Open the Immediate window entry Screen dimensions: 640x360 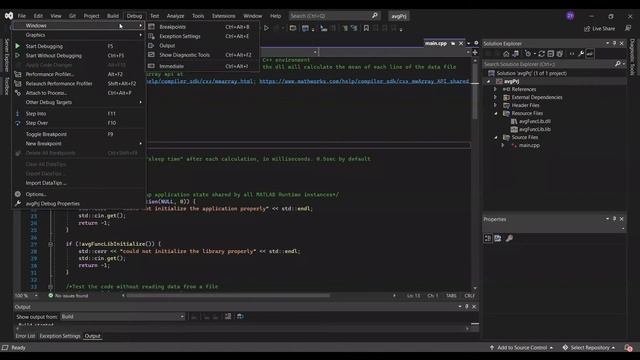point(203,66)
